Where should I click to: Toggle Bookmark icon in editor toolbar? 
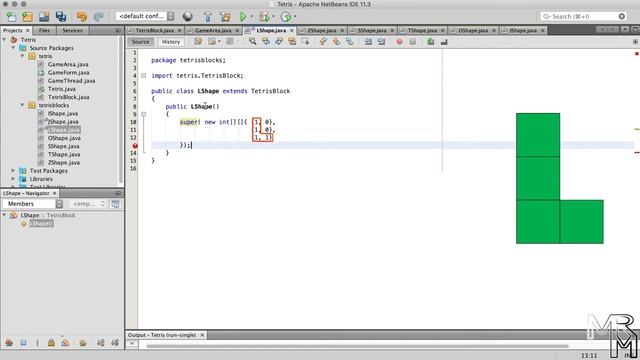coord(349,42)
